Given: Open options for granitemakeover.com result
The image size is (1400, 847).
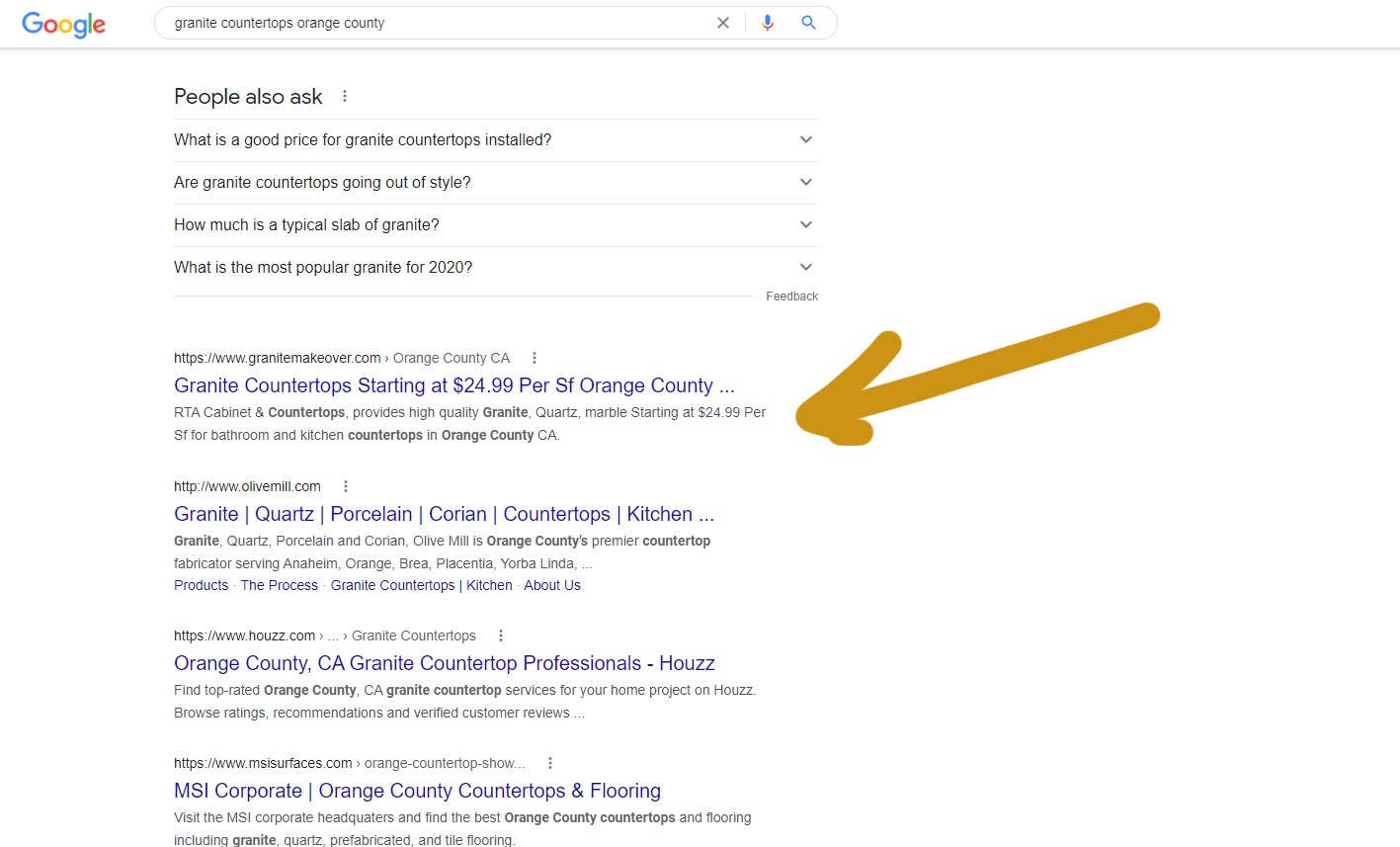Looking at the screenshot, I should tap(535, 358).
